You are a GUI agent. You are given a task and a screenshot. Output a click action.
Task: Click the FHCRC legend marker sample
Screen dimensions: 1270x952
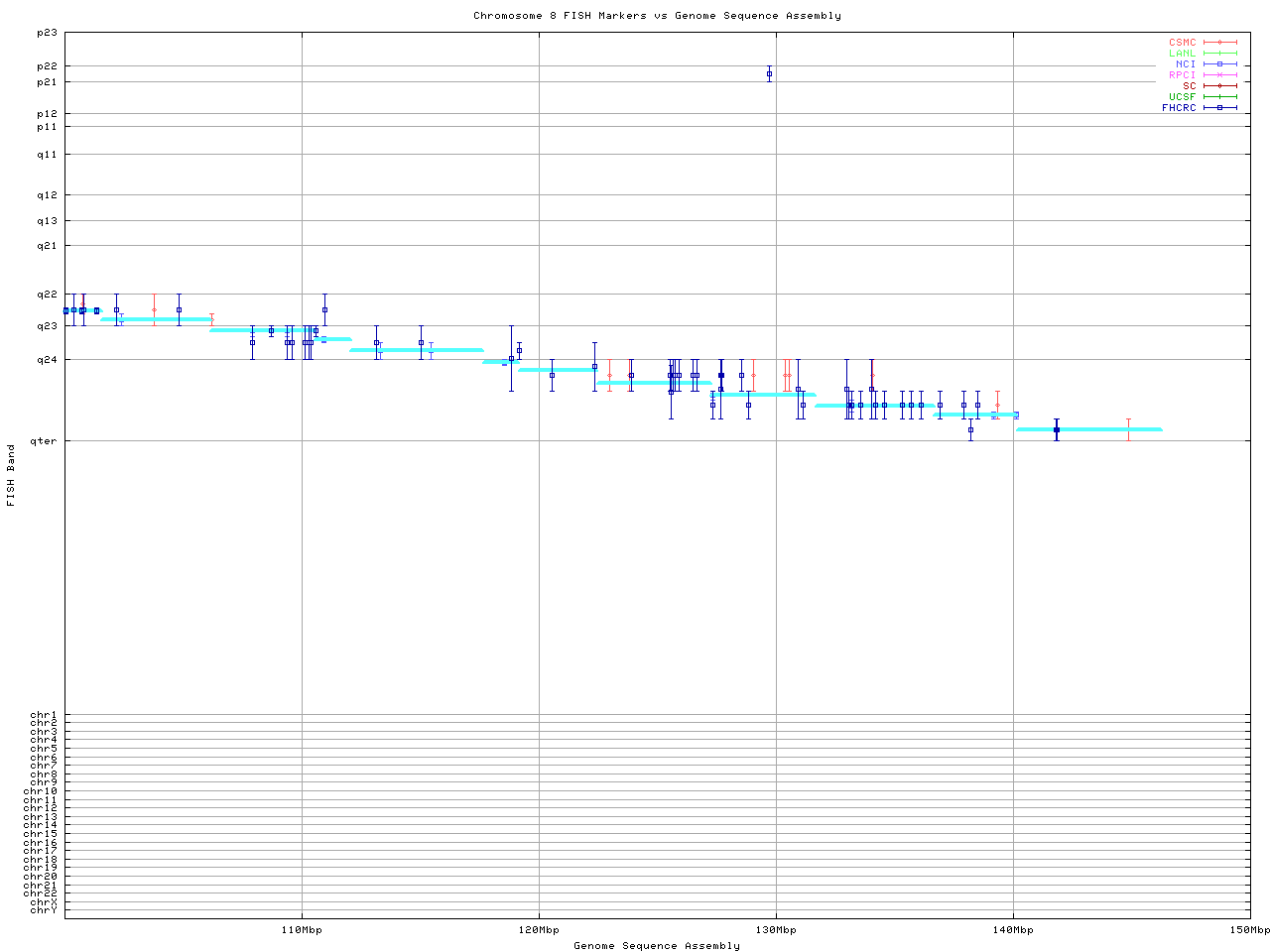[1219, 107]
